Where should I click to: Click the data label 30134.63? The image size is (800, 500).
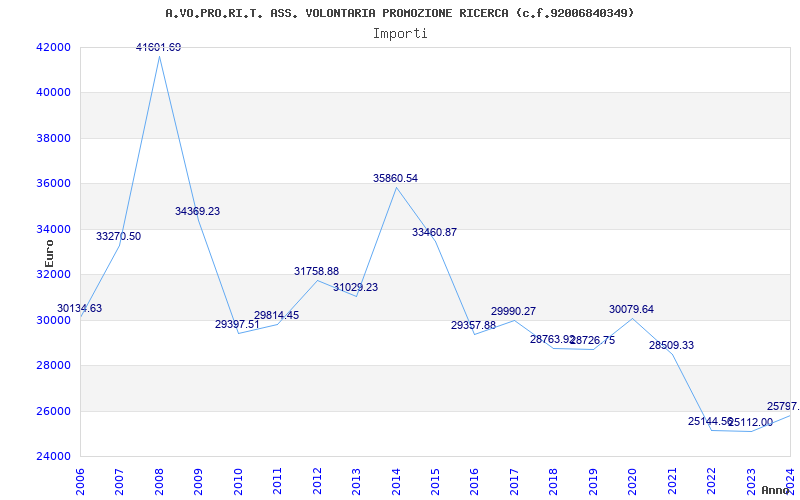80,308
